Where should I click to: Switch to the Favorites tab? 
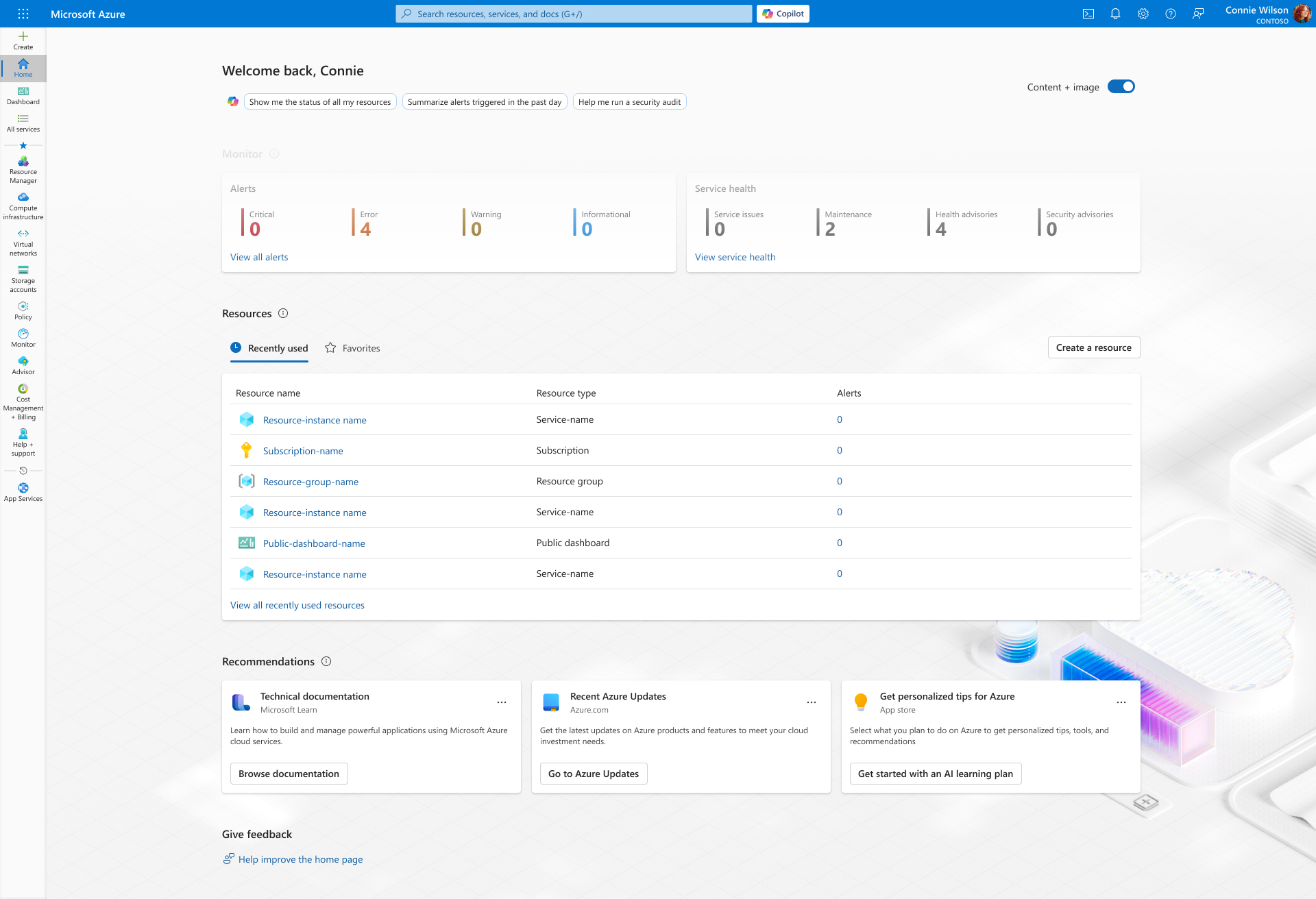[x=352, y=348]
